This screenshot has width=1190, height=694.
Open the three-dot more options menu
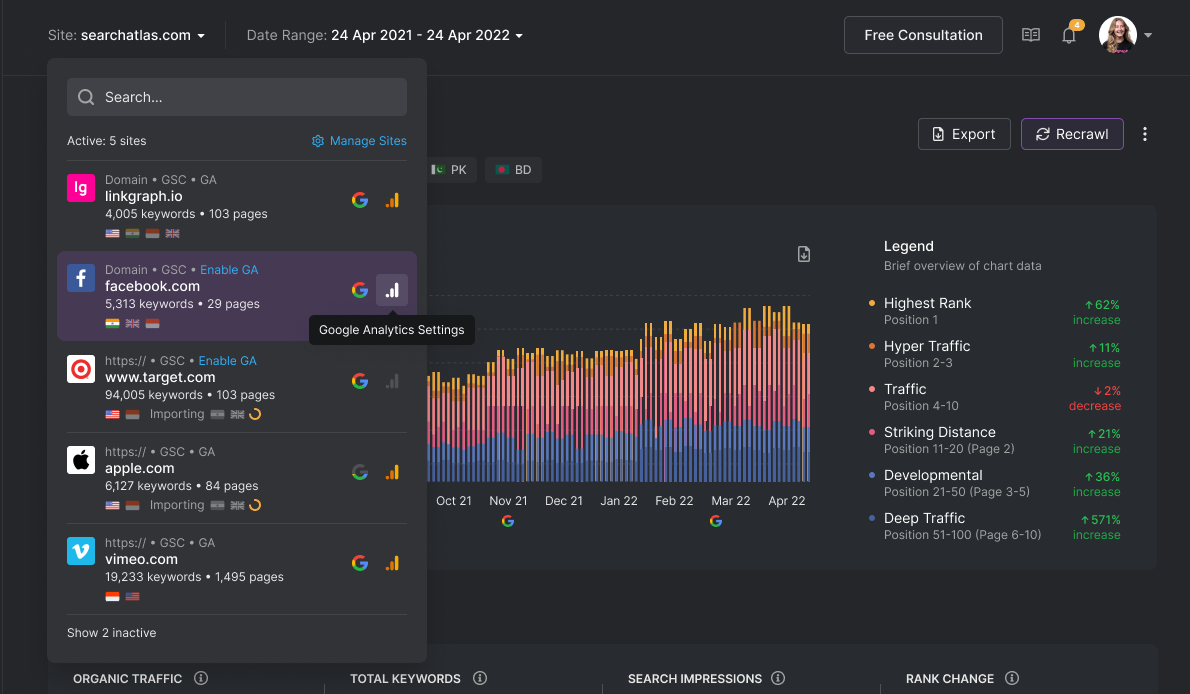click(1144, 134)
